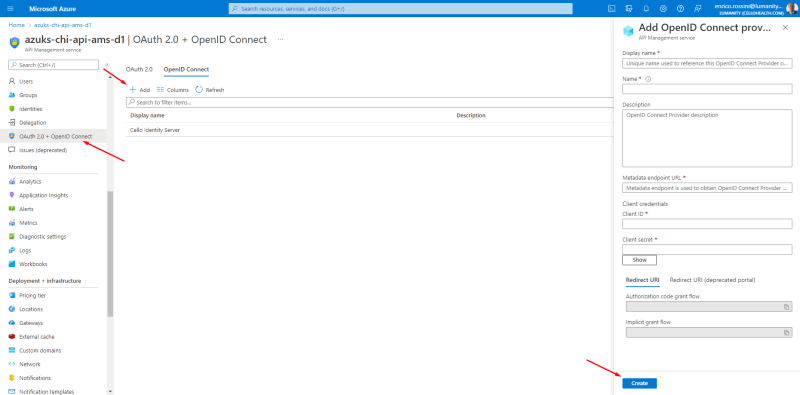Launch Cloud Shell from the top bar
800x395 pixels.
click(x=612, y=9)
